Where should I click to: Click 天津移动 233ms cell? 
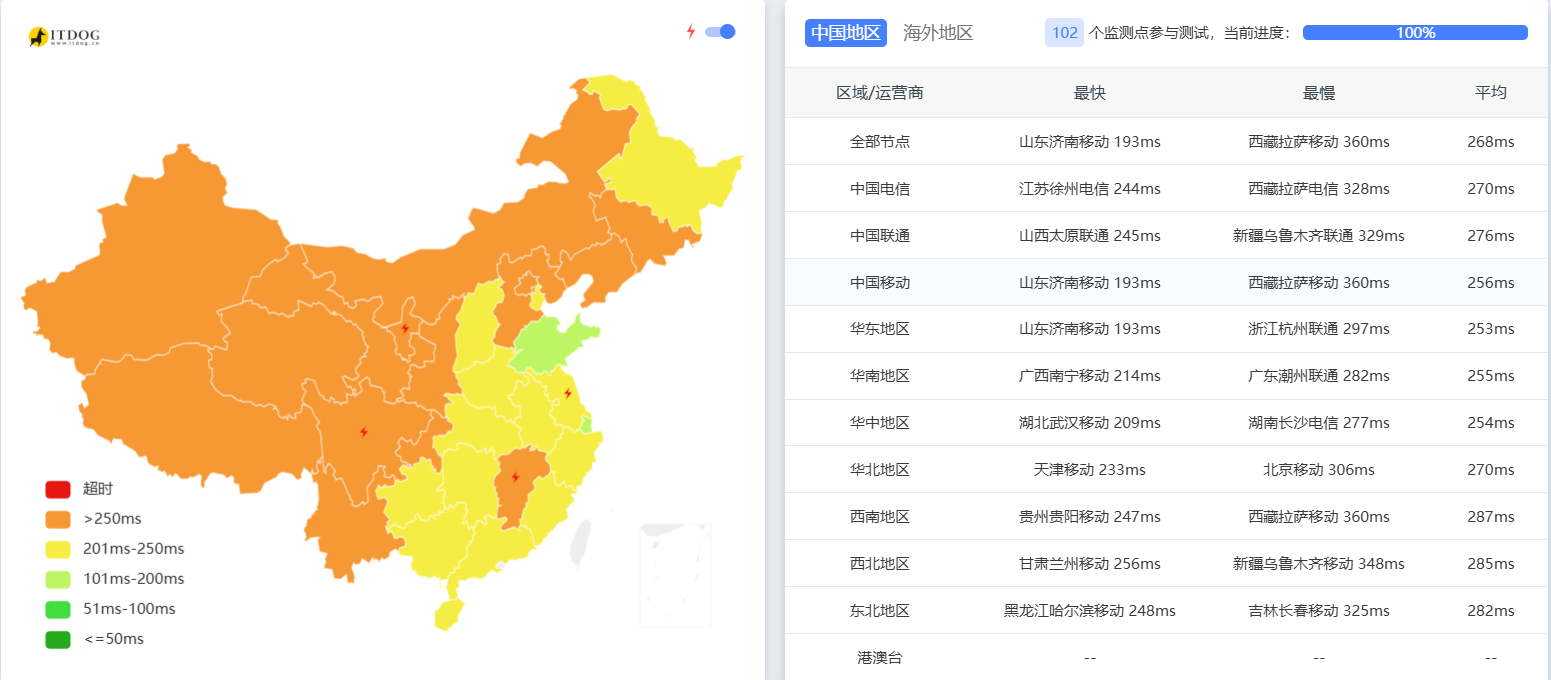pos(1090,470)
